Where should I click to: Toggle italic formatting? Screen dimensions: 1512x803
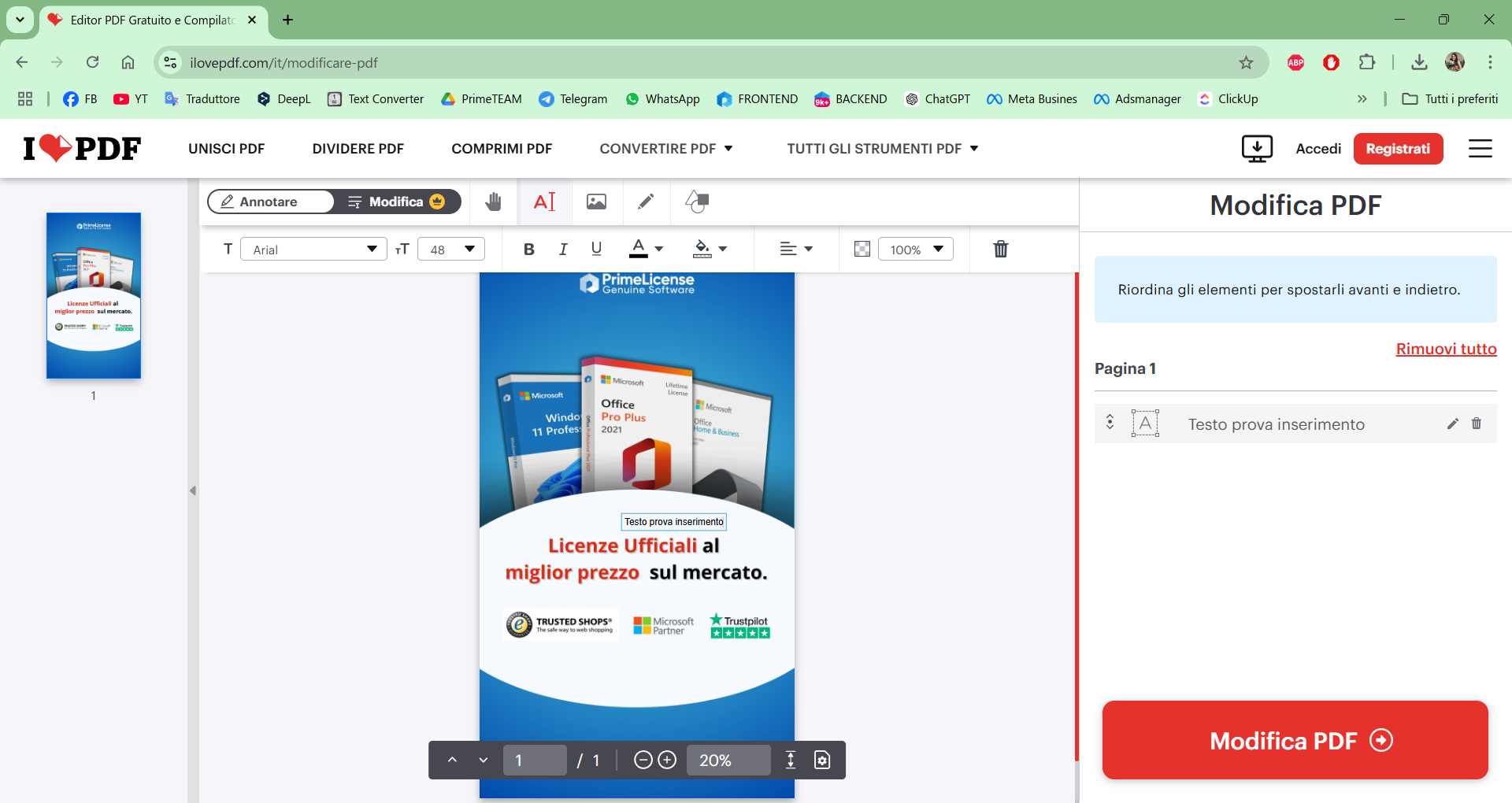(563, 249)
